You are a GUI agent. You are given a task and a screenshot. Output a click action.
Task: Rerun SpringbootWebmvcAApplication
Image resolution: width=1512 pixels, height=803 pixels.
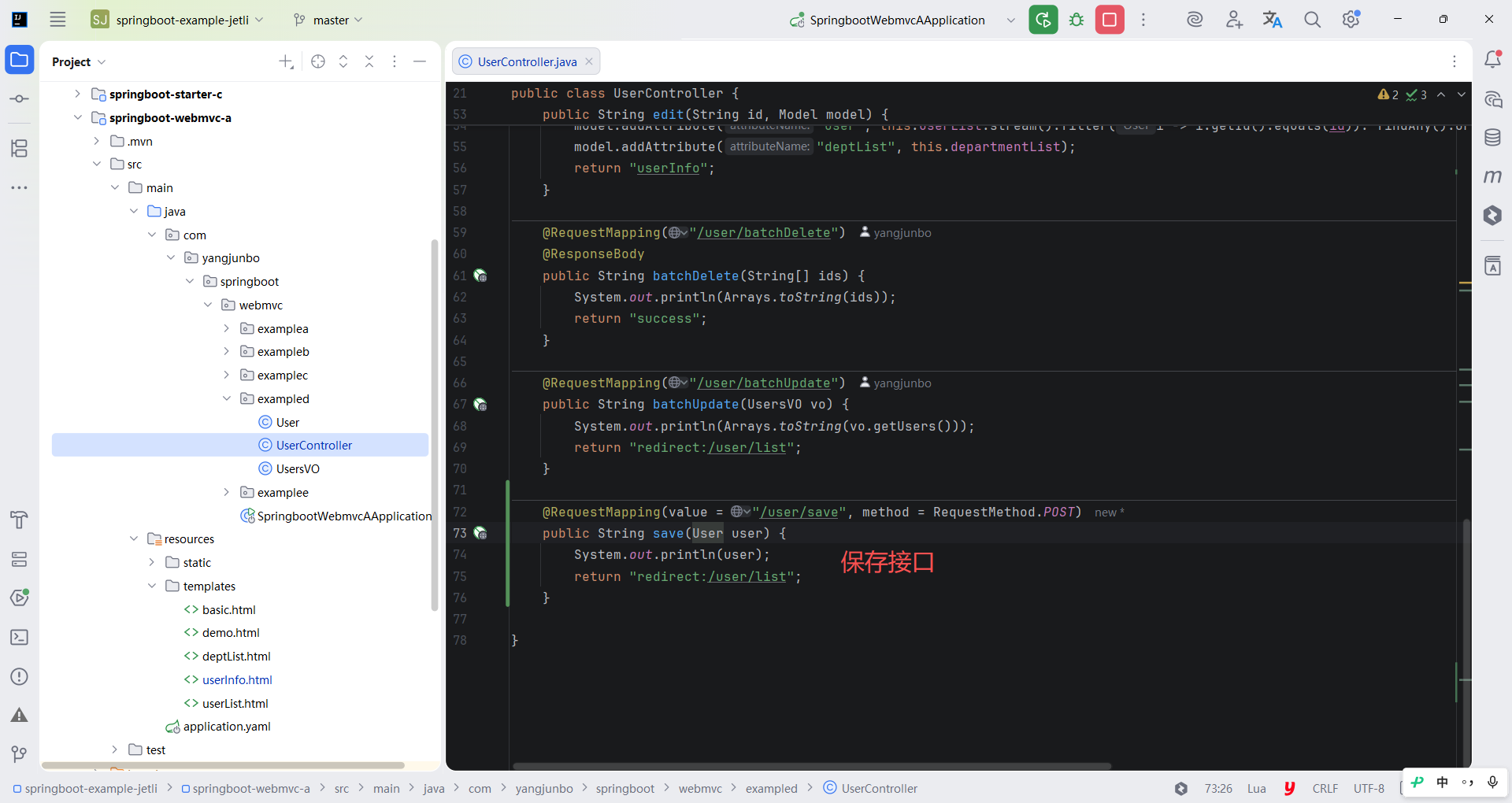[1043, 20]
